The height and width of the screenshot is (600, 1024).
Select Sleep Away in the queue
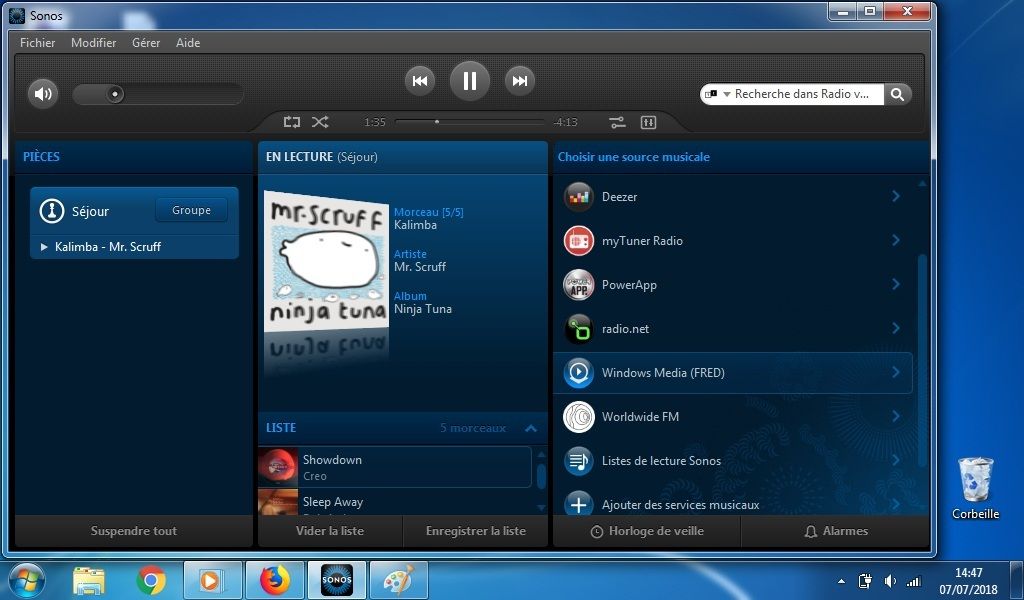[395, 502]
